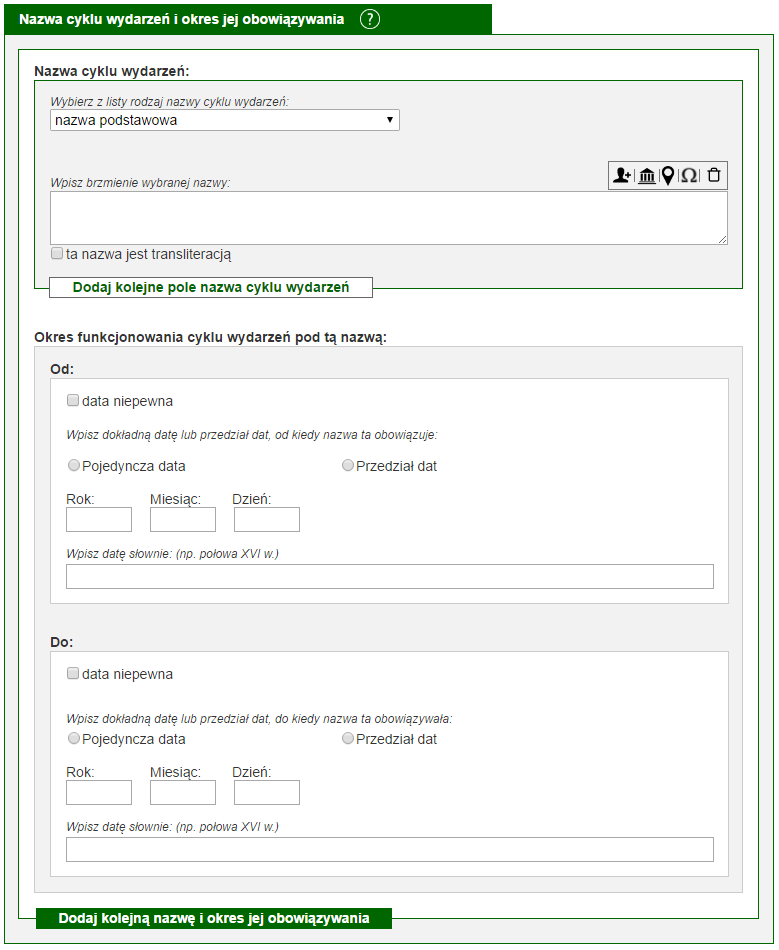The width and height of the screenshot is (779, 950).
Task: Click the Rok field in Od section
Action: pos(99,520)
